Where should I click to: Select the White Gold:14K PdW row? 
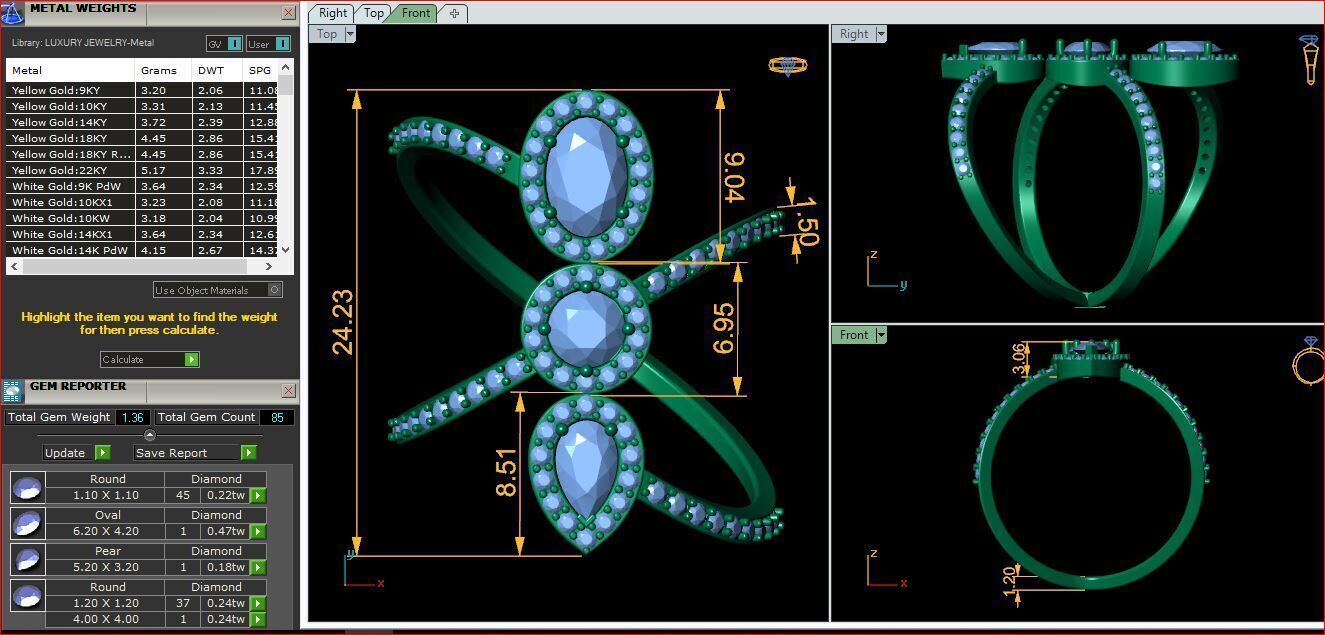143,250
